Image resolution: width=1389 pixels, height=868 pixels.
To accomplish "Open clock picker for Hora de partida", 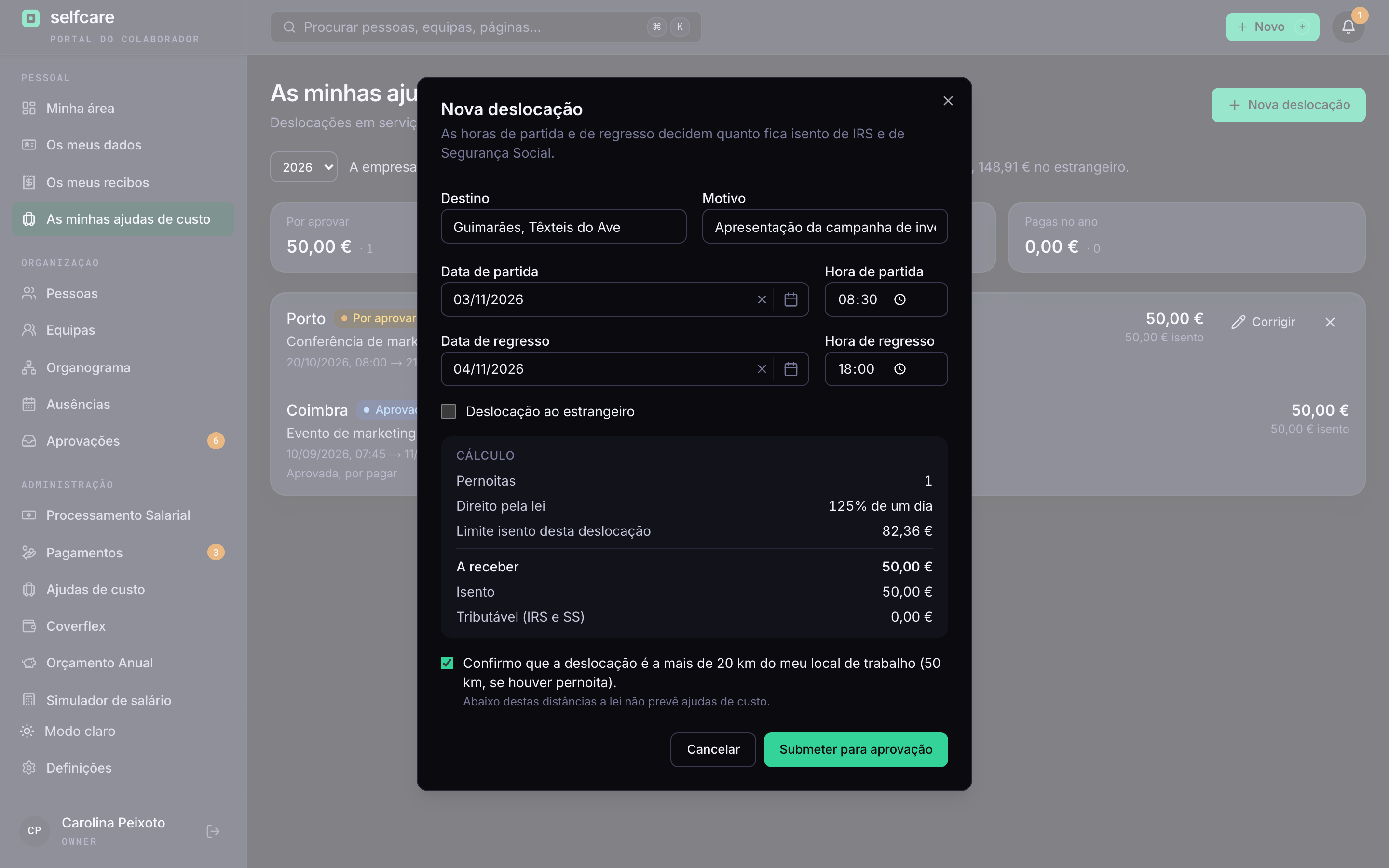I will pyautogui.click(x=899, y=299).
